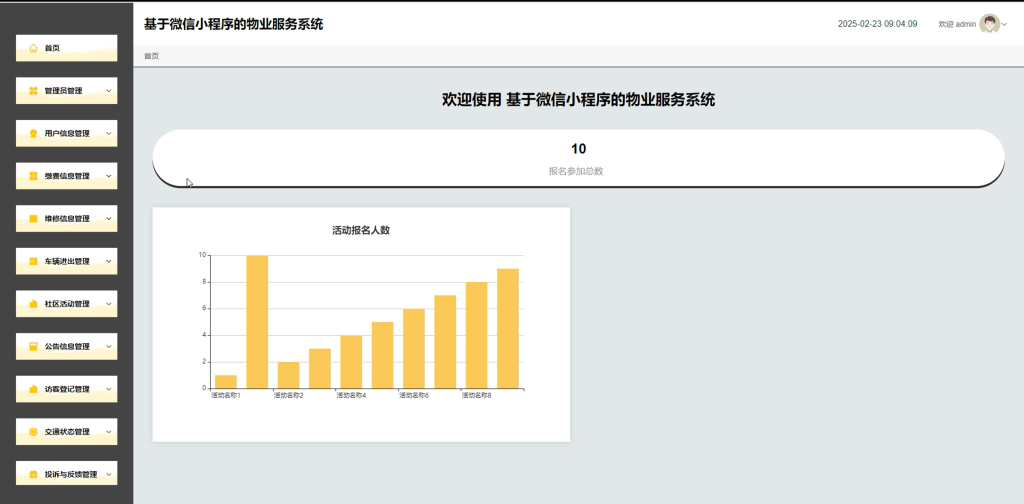Image resolution: width=1024 pixels, height=504 pixels.
Task: Click the 首页 breadcrumb link
Action: click(x=152, y=56)
